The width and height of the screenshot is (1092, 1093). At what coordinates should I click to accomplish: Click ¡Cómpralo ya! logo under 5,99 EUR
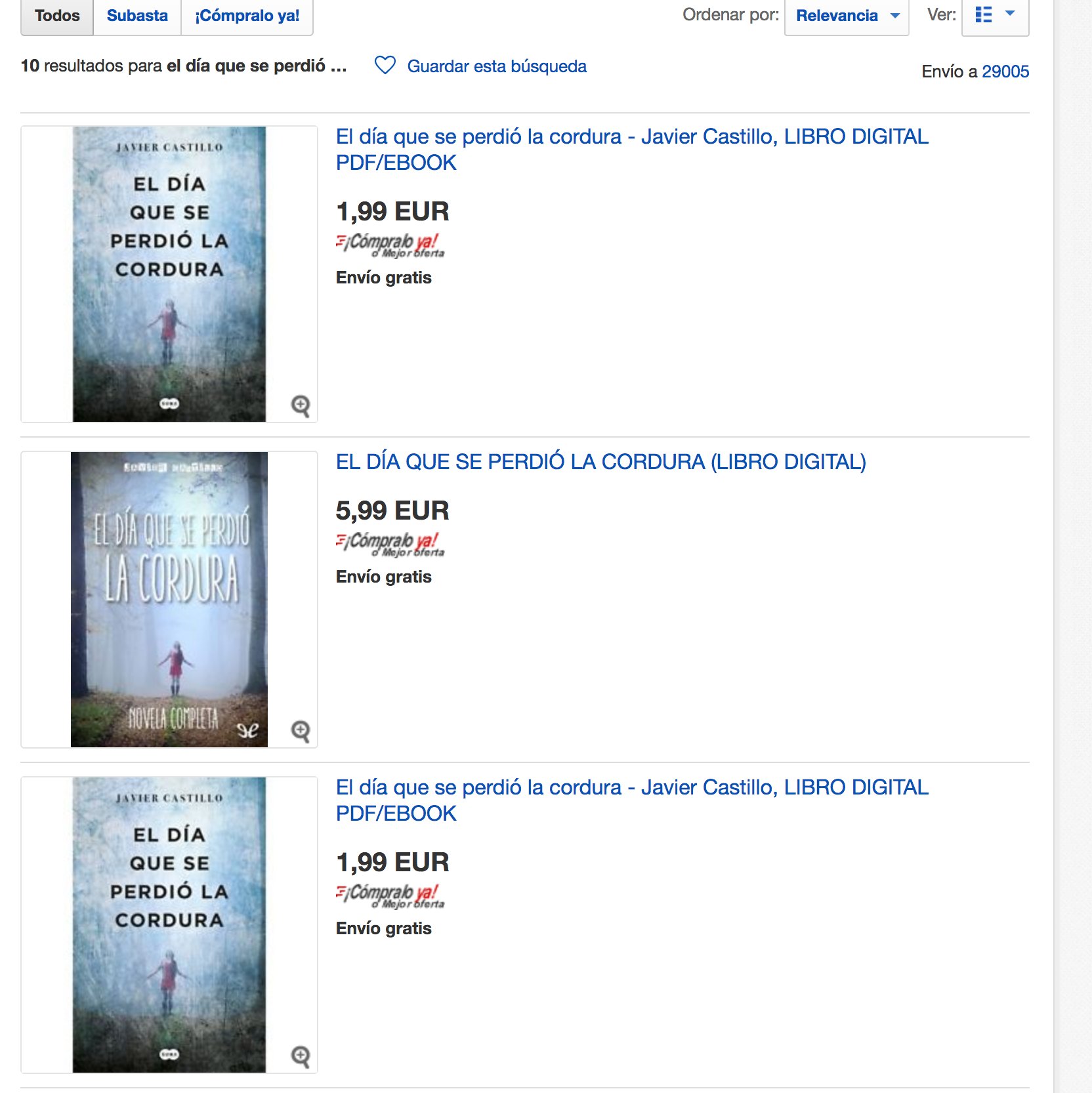(x=390, y=545)
